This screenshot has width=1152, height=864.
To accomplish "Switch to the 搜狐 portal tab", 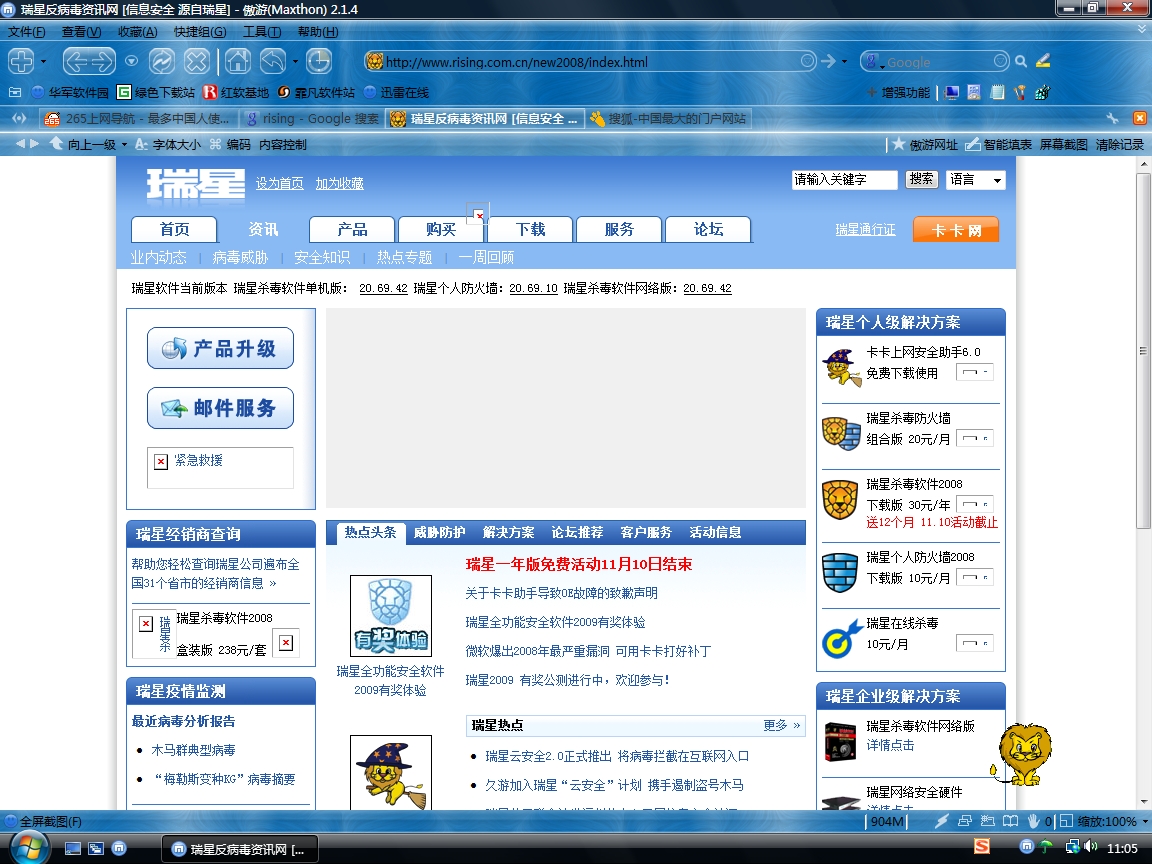I will coord(669,118).
